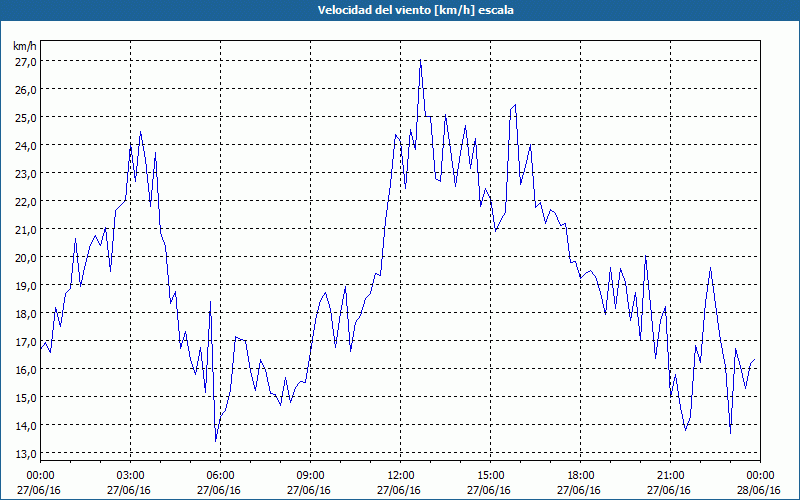
Task: Pick the '20,0' y-axis tick label
Action: (24, 257)
